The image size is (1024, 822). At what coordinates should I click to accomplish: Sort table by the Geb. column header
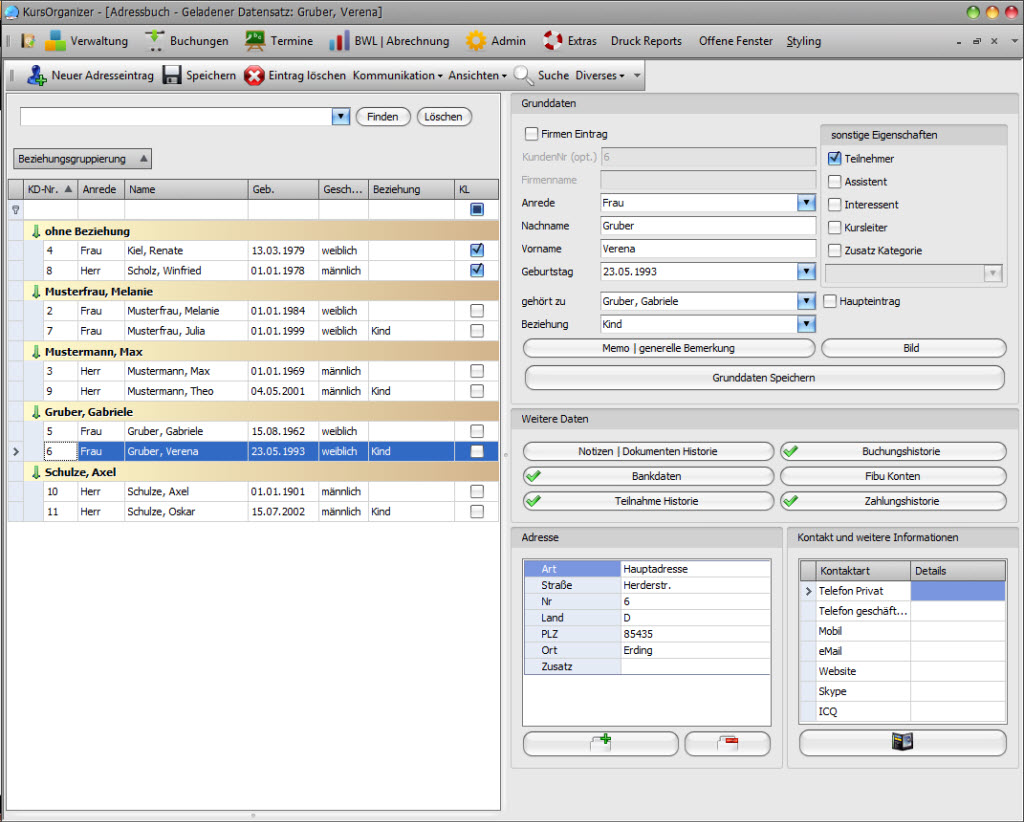pyautogui.click(x=283, y=189)
